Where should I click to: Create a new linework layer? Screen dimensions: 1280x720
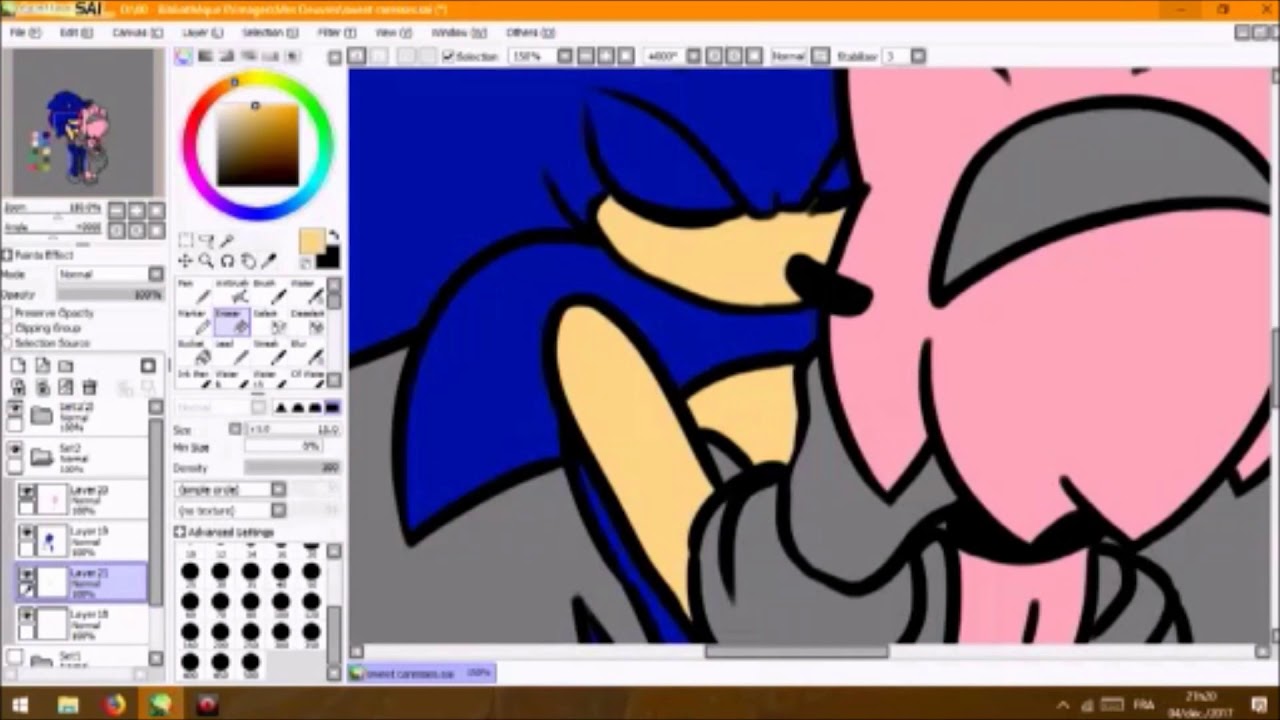coord(42,366)
